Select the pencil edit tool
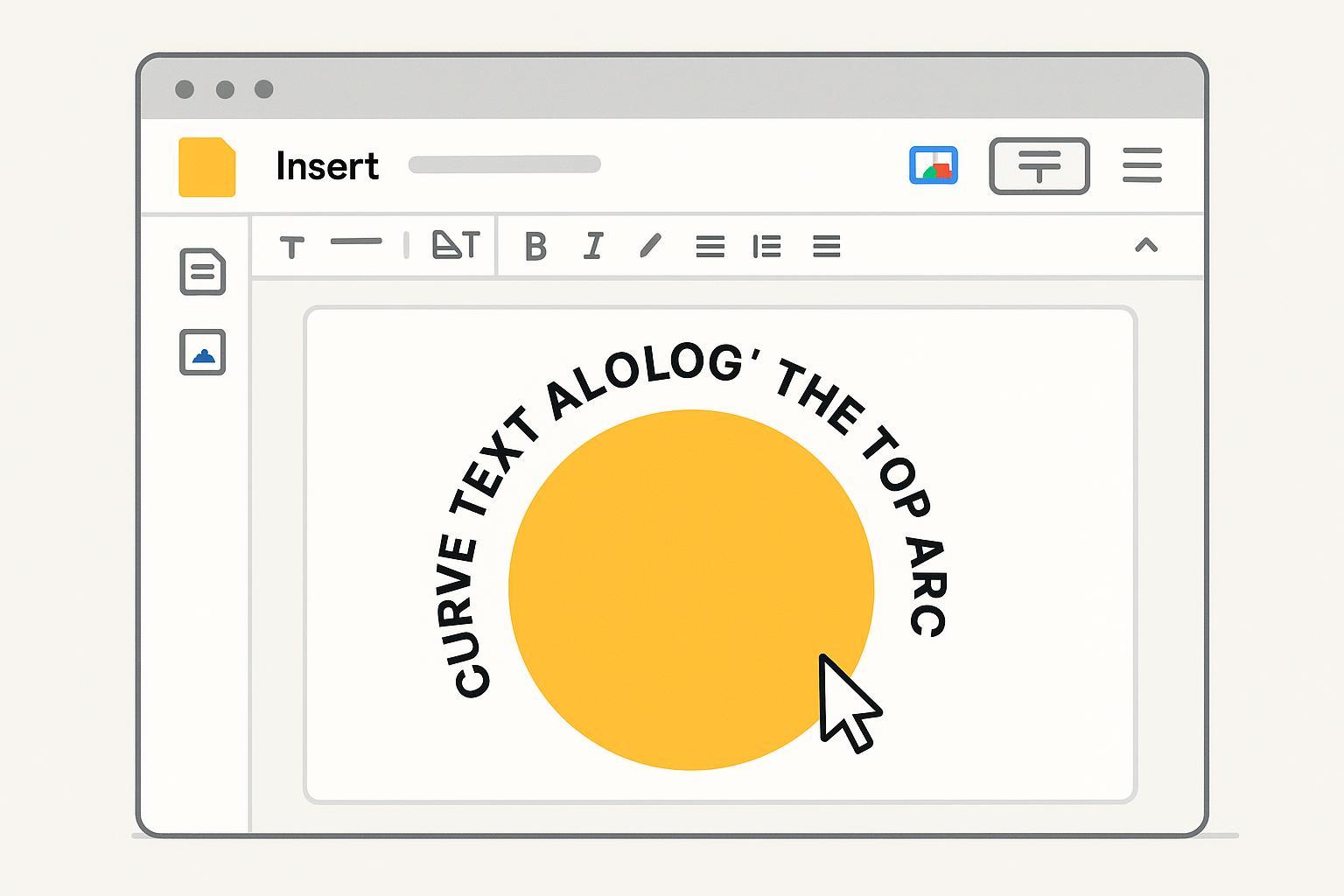This screenshot has height=896, width=1344. tap(650, 246)
